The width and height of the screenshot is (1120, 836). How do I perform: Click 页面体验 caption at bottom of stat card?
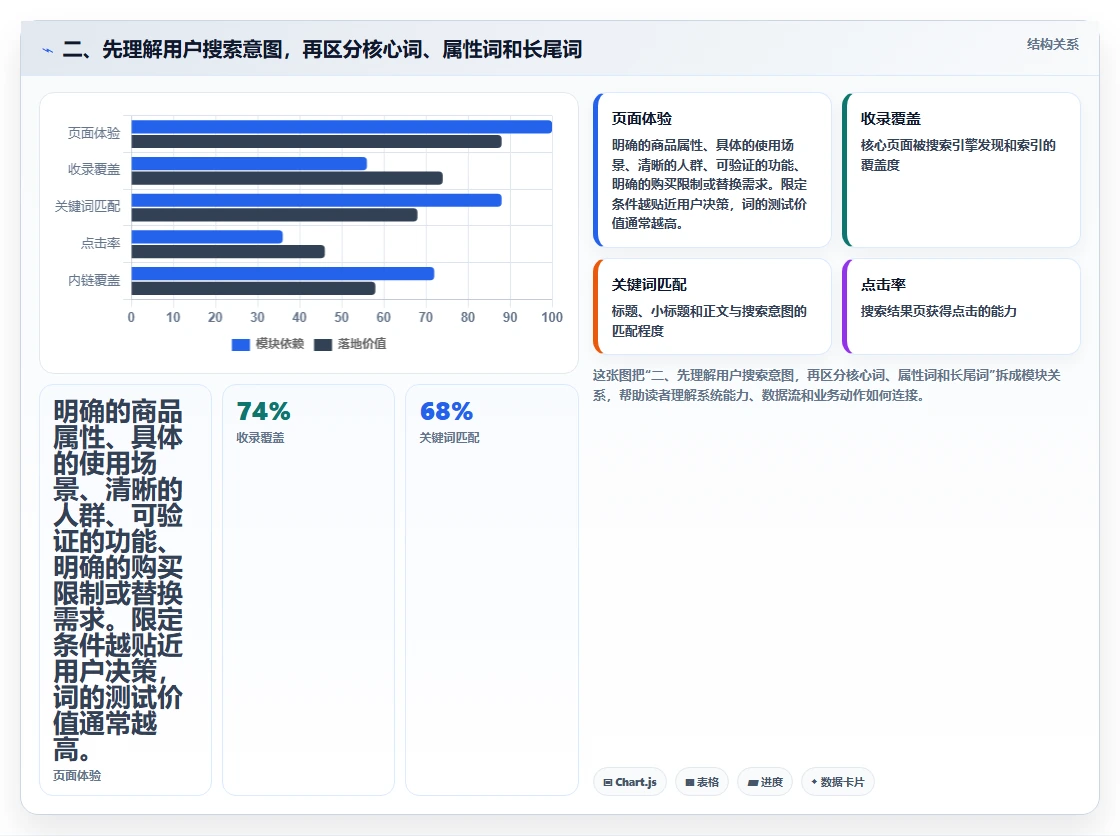(77, 776)
